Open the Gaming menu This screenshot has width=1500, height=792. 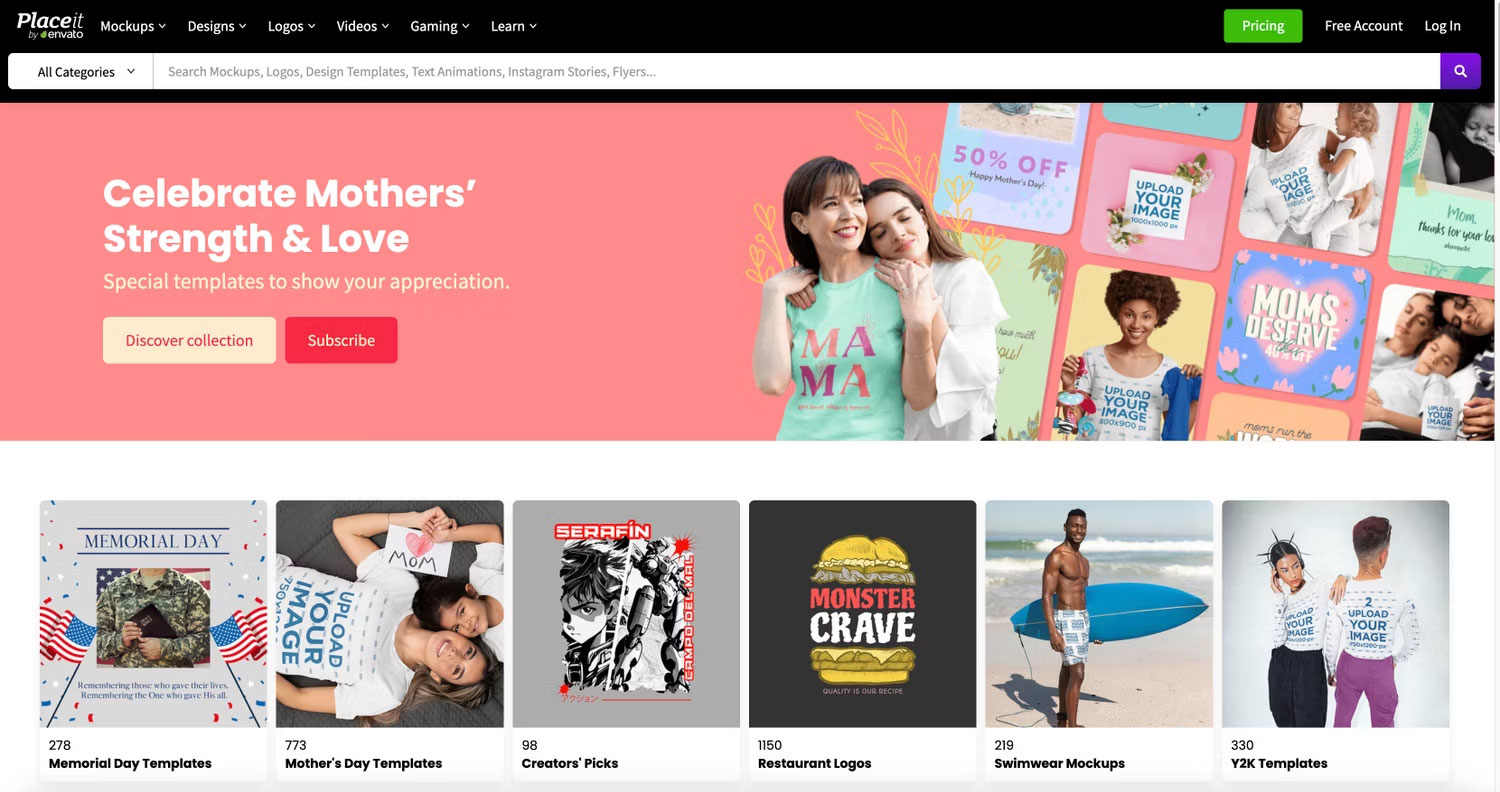pyautogui.click(x=438, y=25)
